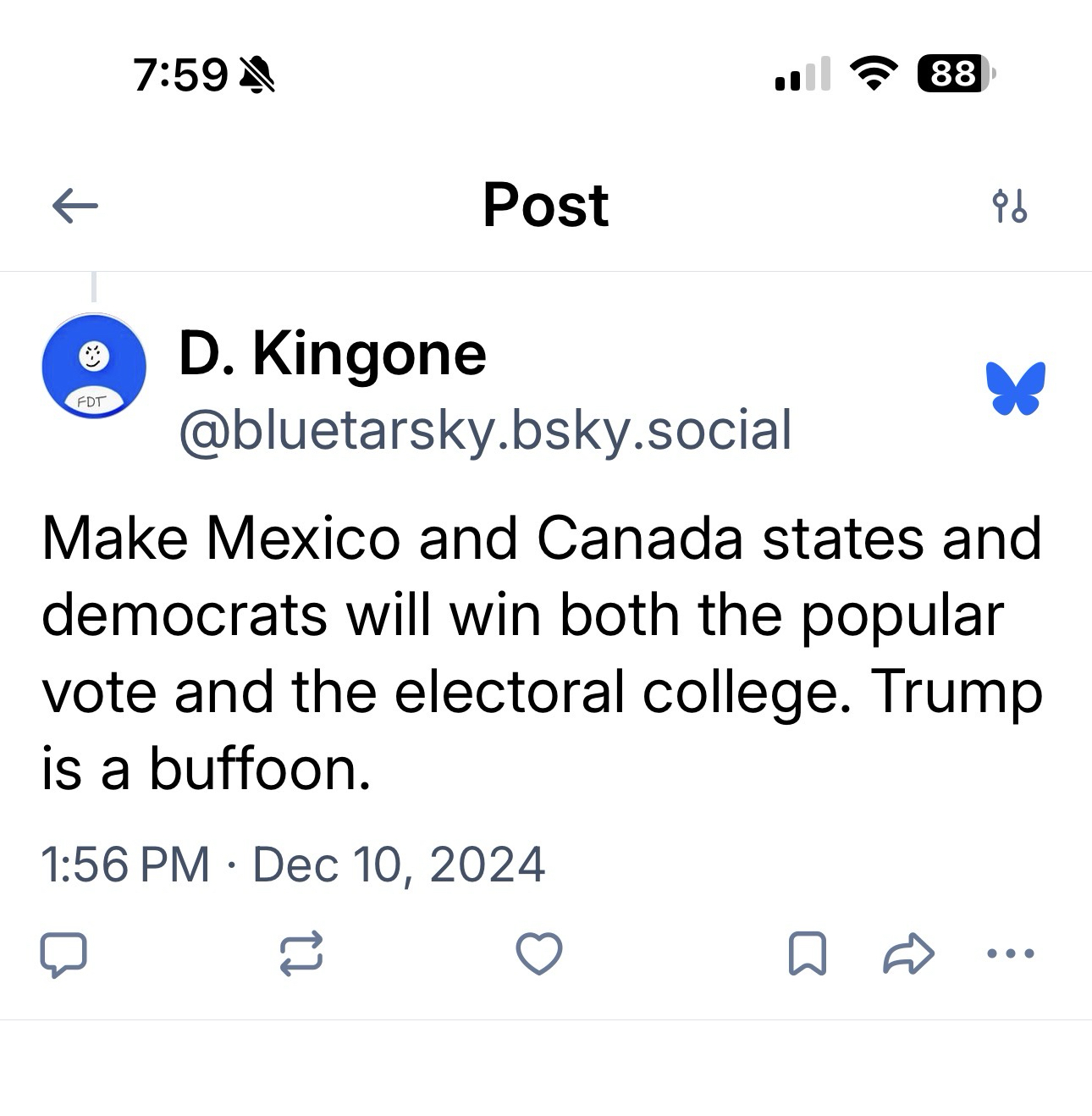
Task: Tap the post text about Mexico and Canada
Action: (542, 653)
